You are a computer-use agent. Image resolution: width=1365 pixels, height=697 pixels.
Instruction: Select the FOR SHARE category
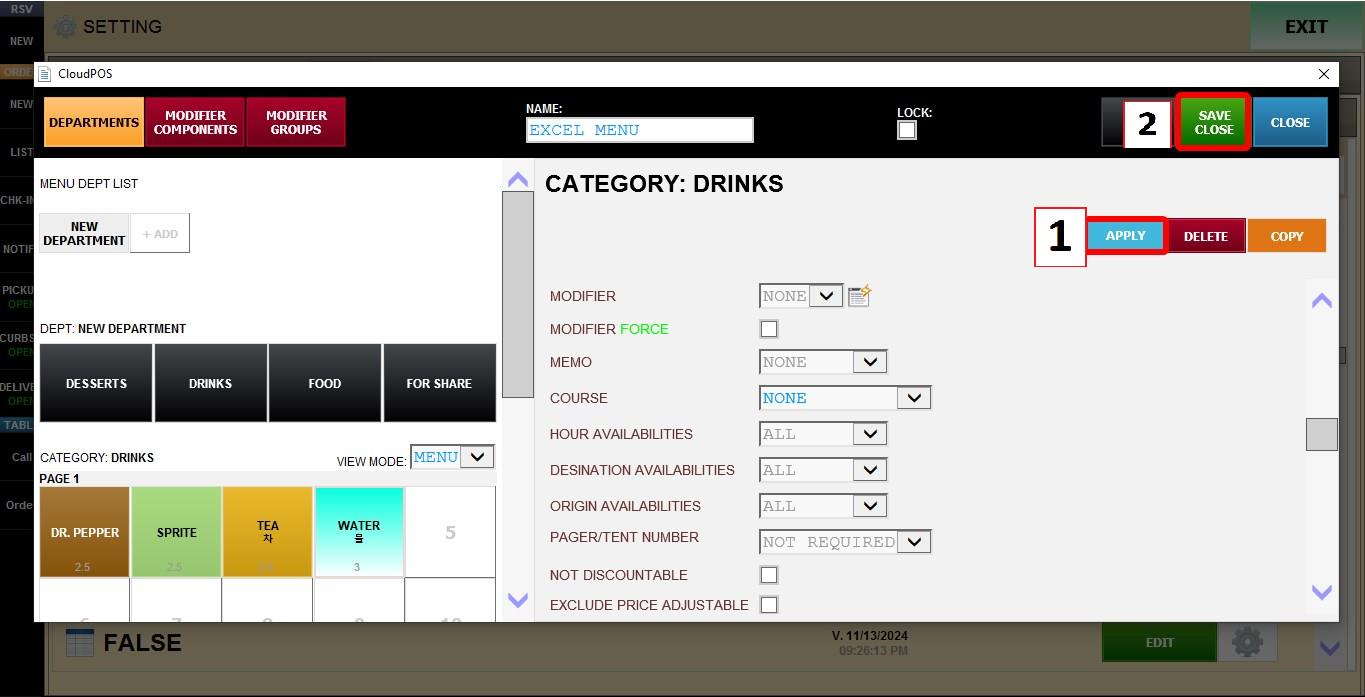point(439,383)
